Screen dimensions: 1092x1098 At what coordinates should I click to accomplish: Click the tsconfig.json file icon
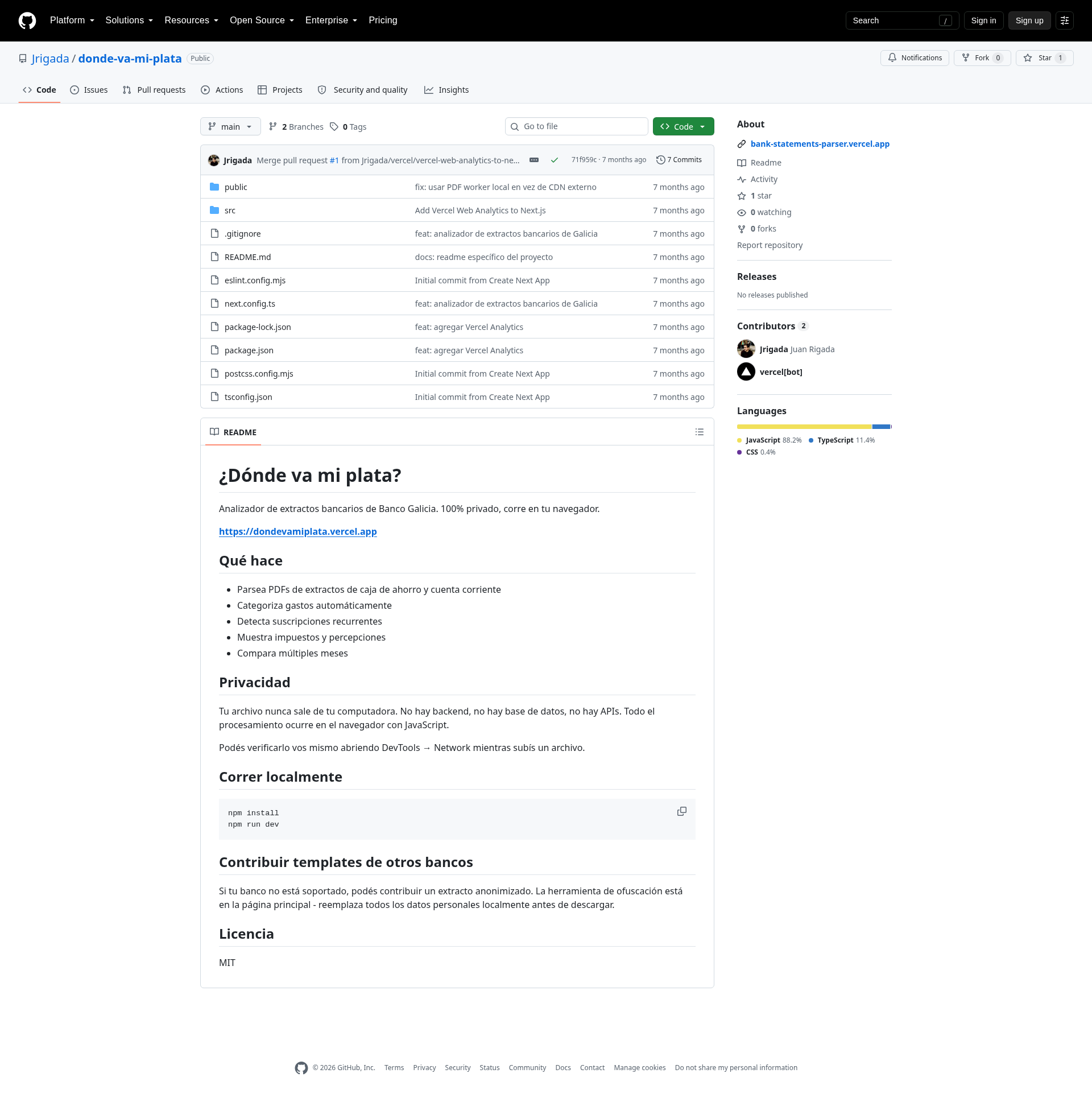coord(214,397)
